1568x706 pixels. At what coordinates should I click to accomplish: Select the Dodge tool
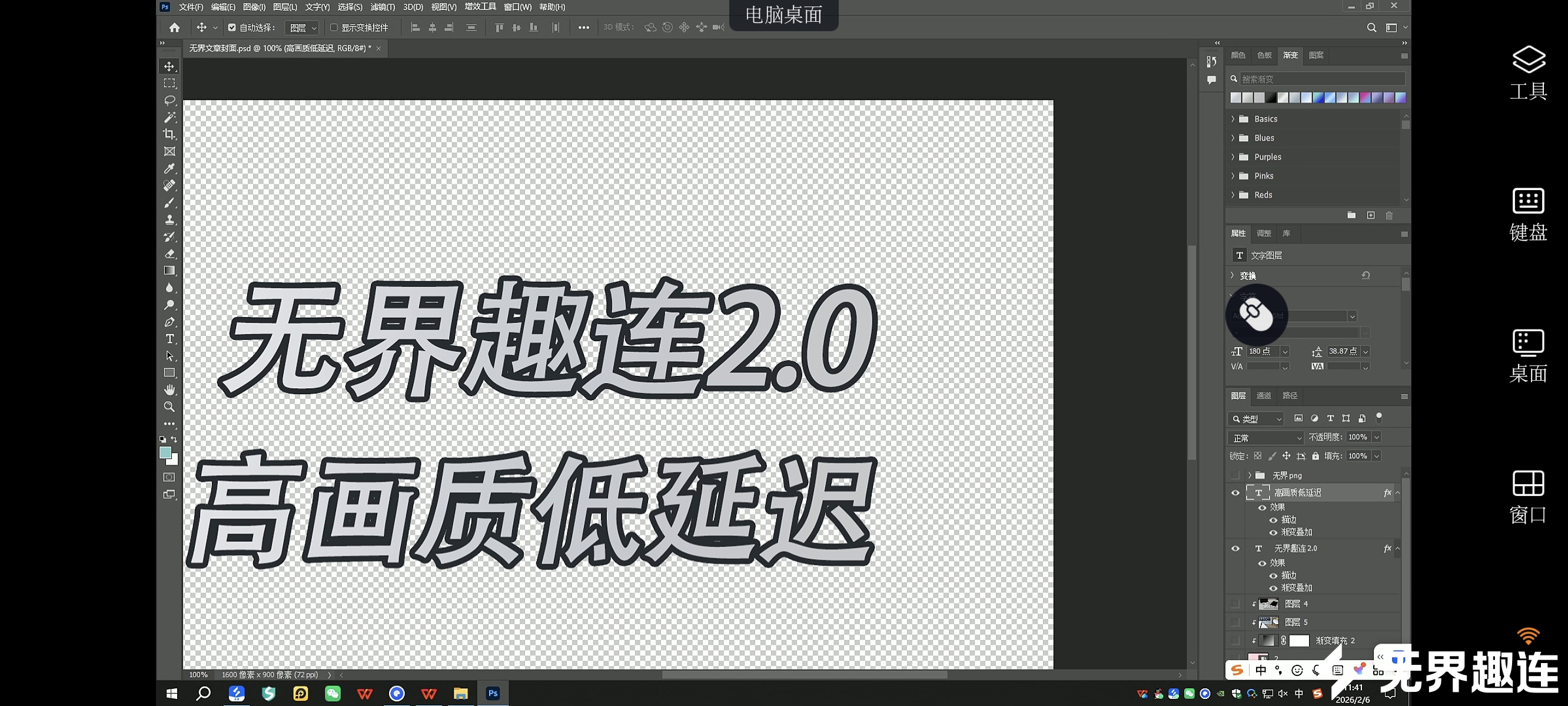(x=169, y=305)
